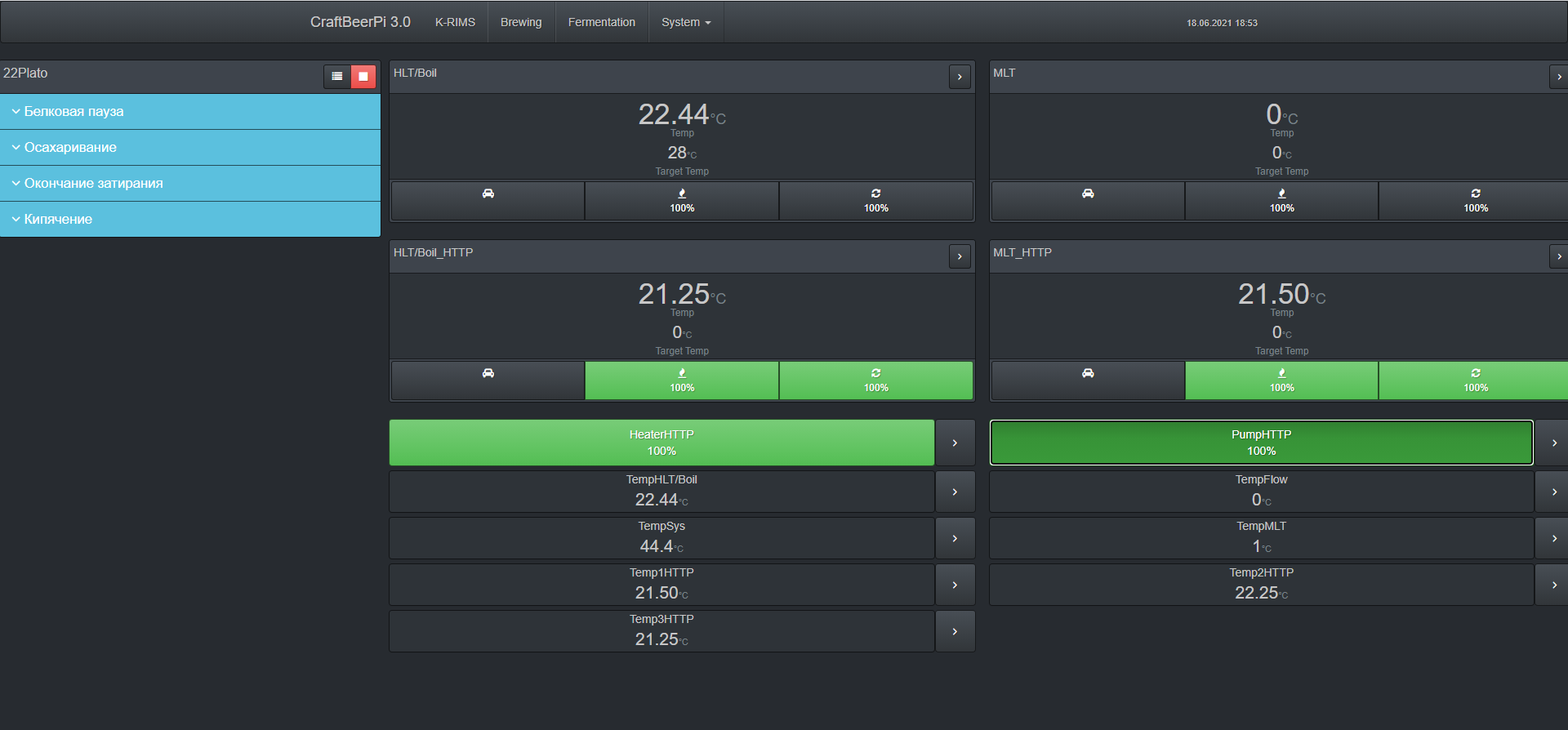Click the TempFlow sensor tile
This screenshot has width=1568, height=730.
coord(1261,492)
